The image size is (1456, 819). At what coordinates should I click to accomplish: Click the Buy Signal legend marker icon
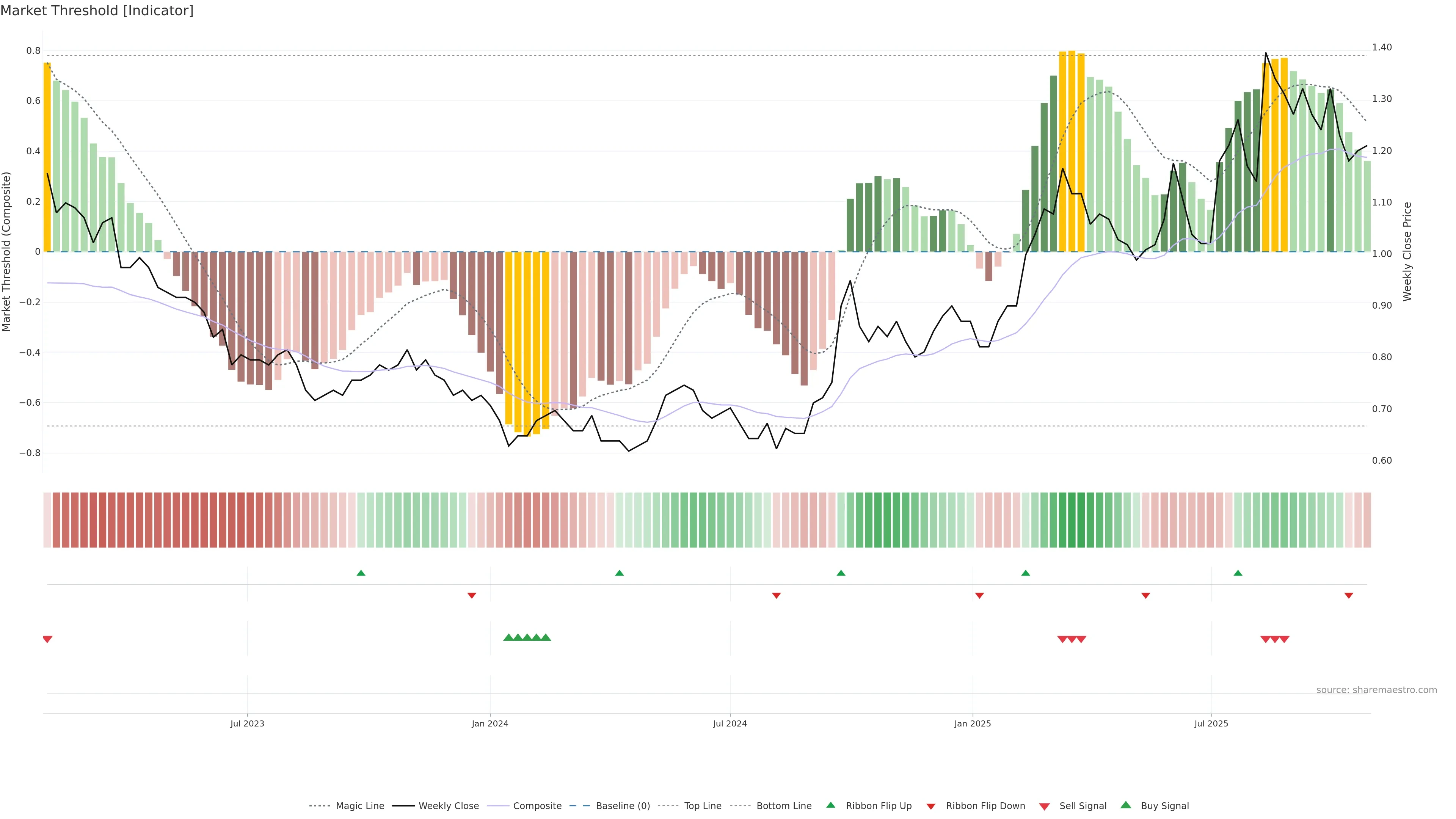tap(1125, 805)
